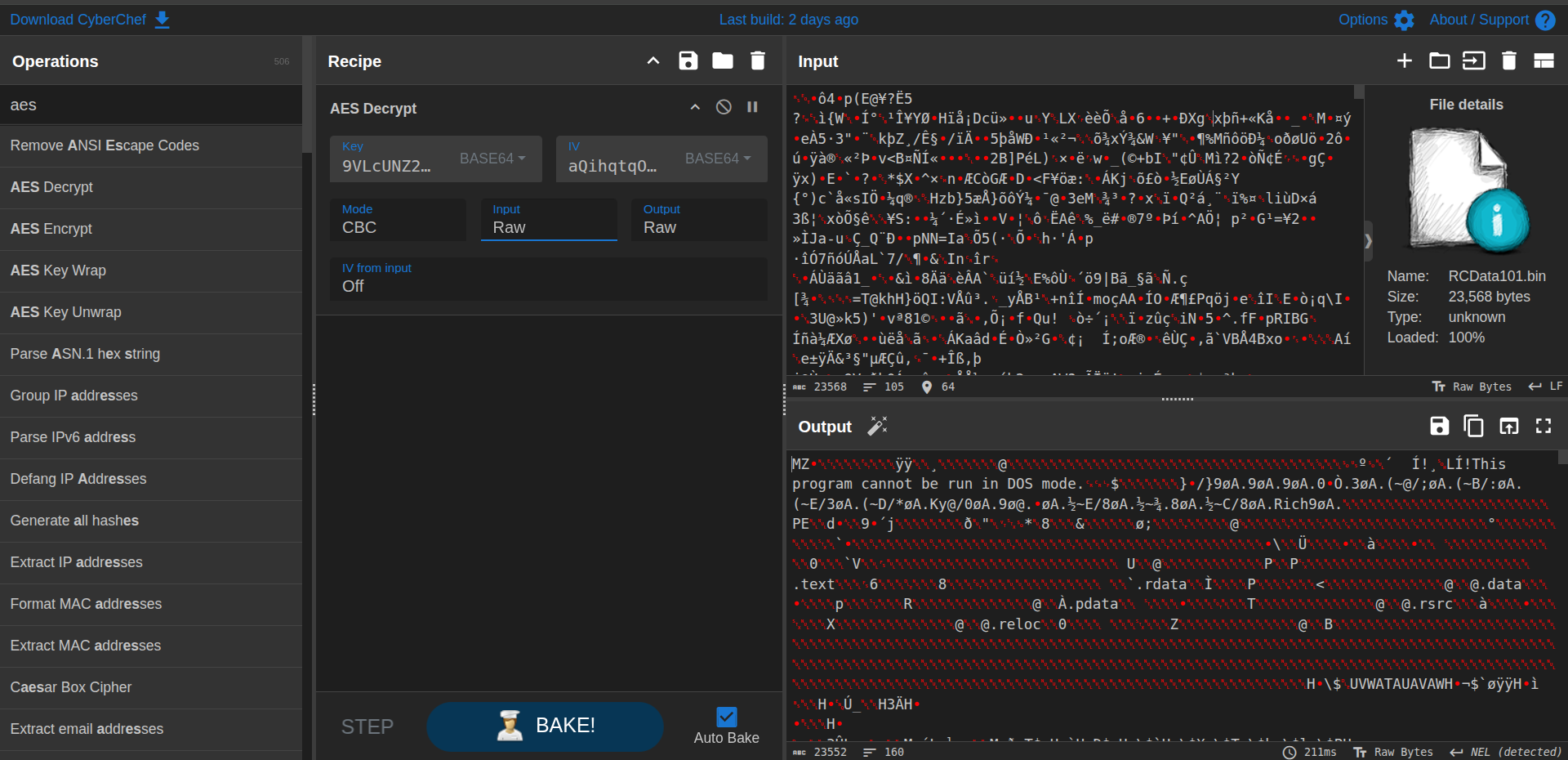The height and width of the screenshot is (760, 1568).
Task: Click the Download CyberChef link
Action: coord(78,20)
